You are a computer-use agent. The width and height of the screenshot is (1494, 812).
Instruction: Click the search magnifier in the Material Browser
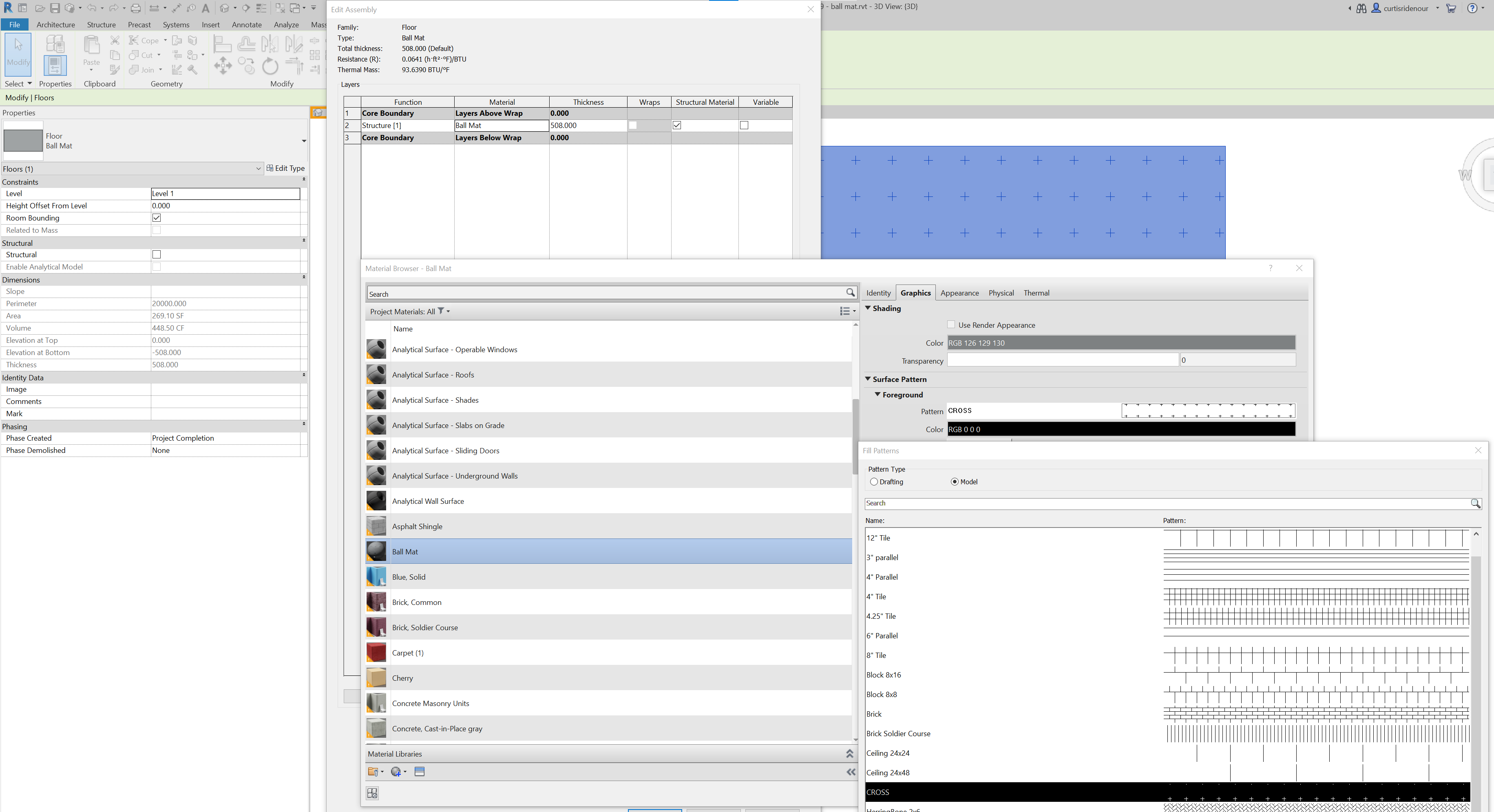851,293
